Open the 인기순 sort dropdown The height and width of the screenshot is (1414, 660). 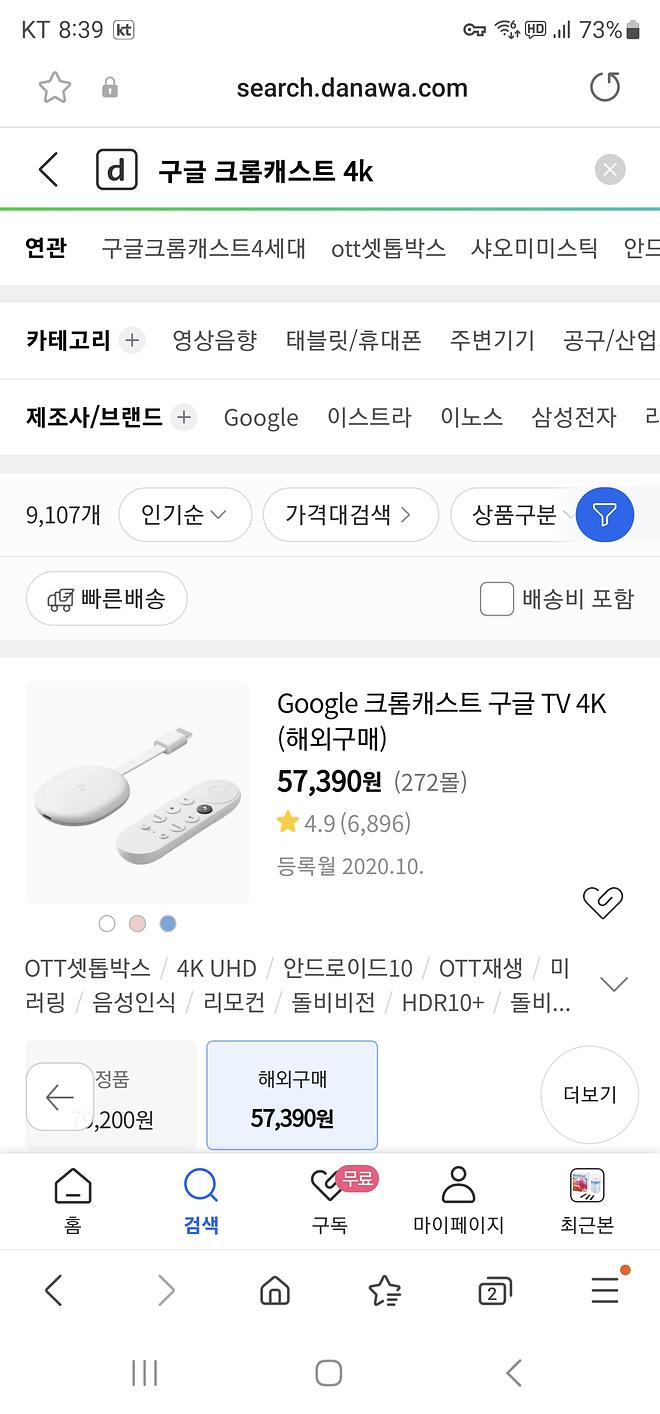coord(184,515)
